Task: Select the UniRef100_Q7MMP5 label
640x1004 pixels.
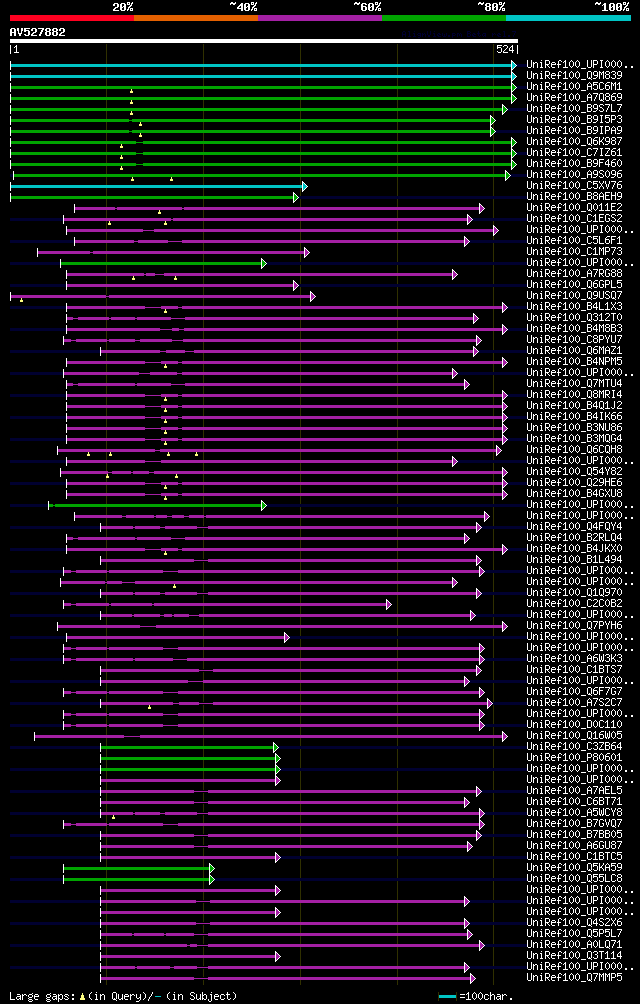Action: 573,978
